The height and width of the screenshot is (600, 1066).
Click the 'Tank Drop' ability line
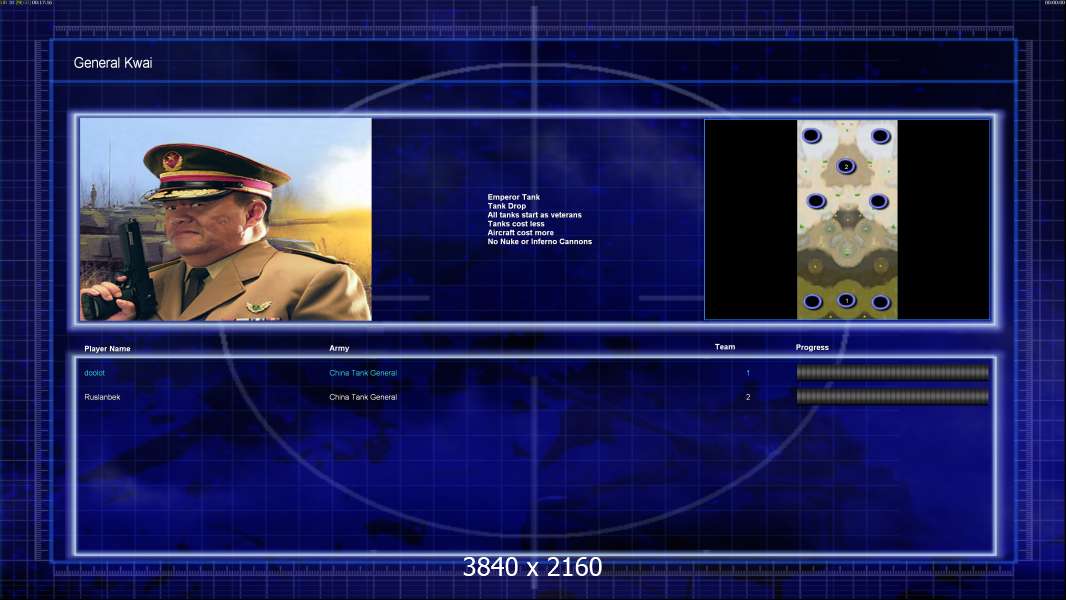point(506,206)
